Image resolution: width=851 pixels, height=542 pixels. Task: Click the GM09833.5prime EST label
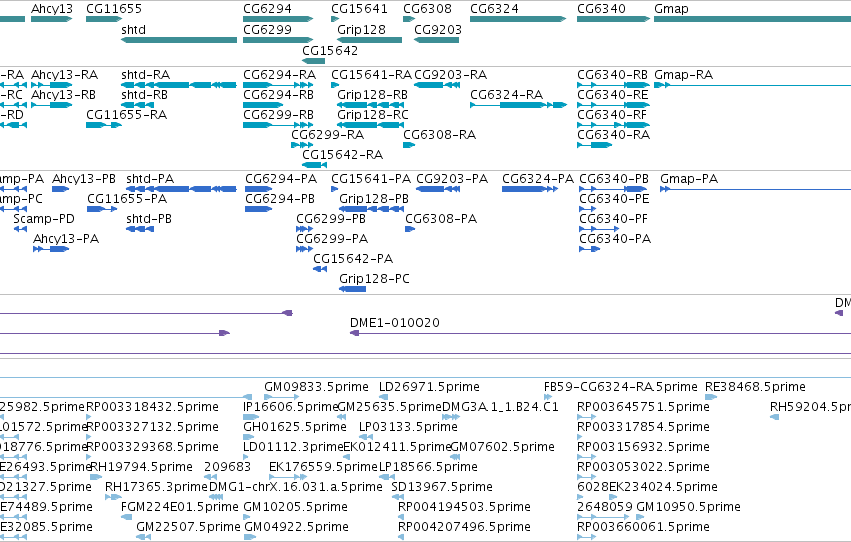(316, 387)
